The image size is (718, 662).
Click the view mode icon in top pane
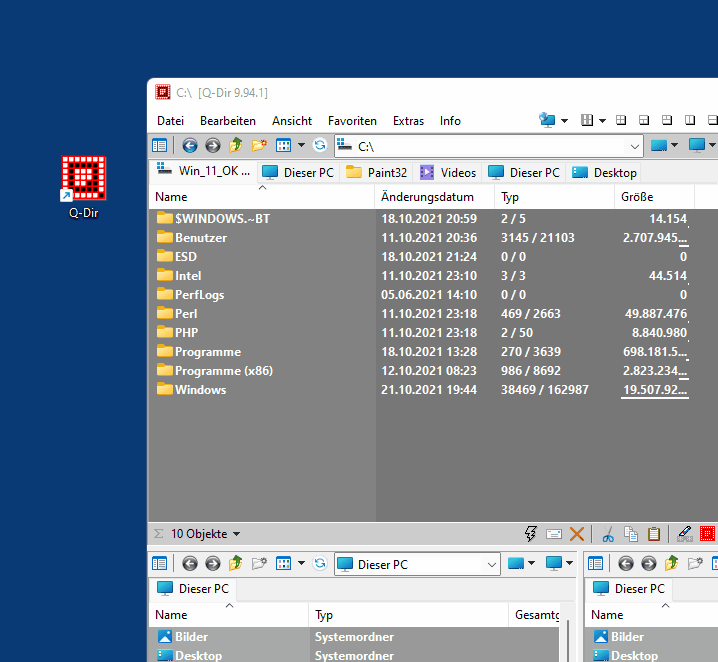point(283,146)
